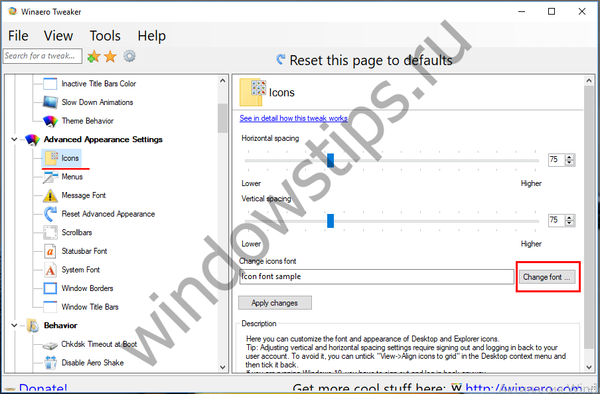The width and height of the screenshot is (600, 394).
Task: Select Scrollbars label in the tree
Action: 77,233
